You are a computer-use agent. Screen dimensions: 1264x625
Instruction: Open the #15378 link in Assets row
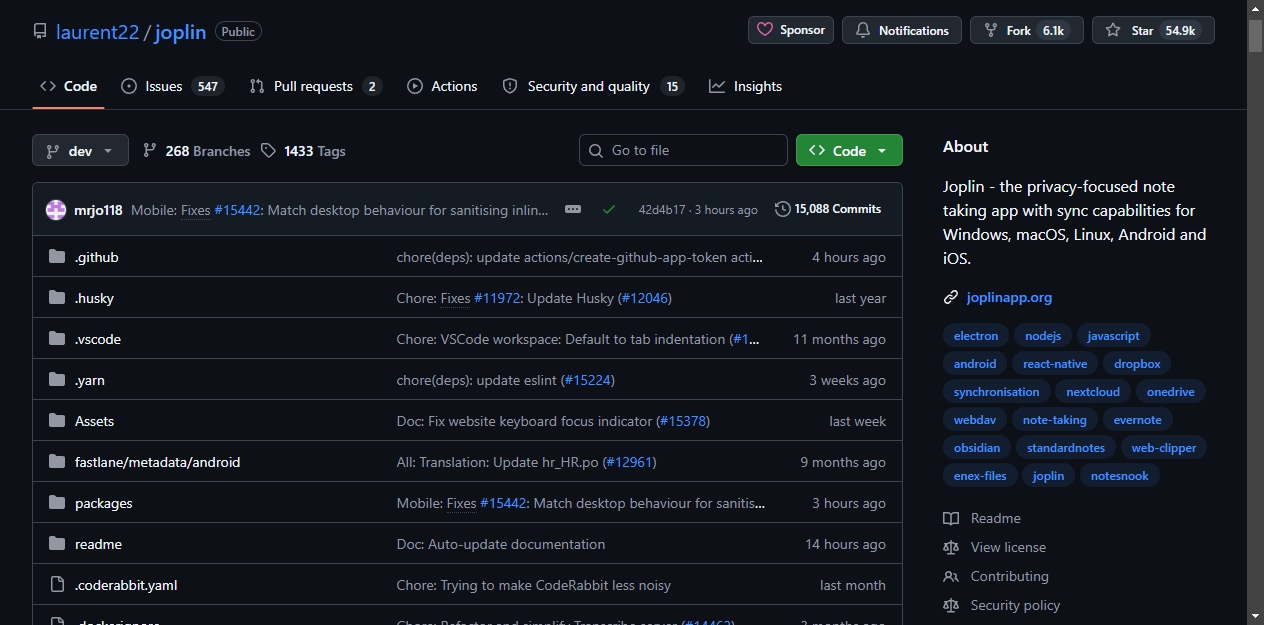[683, 421]
